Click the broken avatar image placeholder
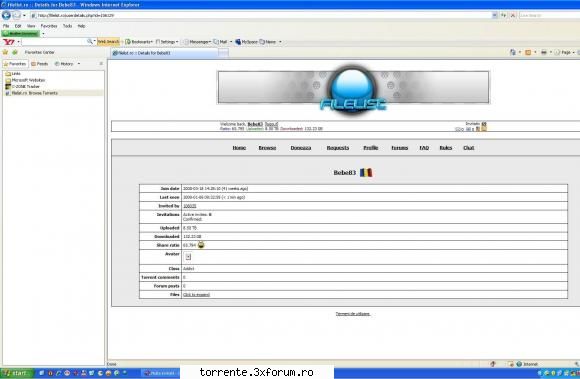 point(188,257)
